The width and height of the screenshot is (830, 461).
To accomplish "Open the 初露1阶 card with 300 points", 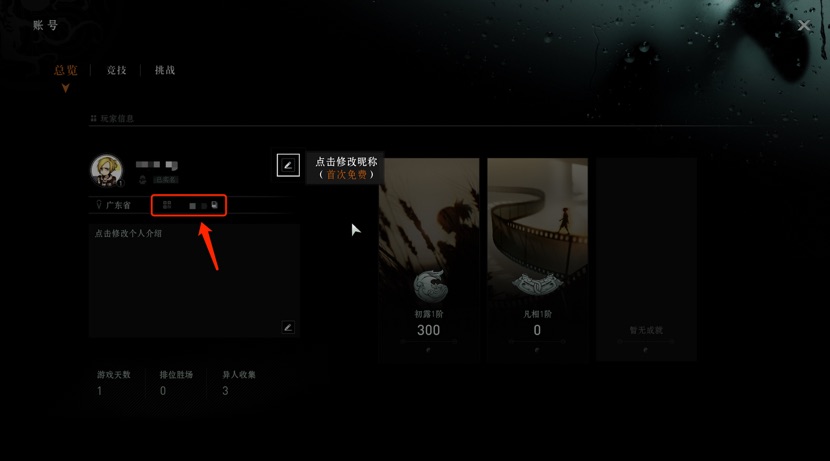I will pos(429,259).
